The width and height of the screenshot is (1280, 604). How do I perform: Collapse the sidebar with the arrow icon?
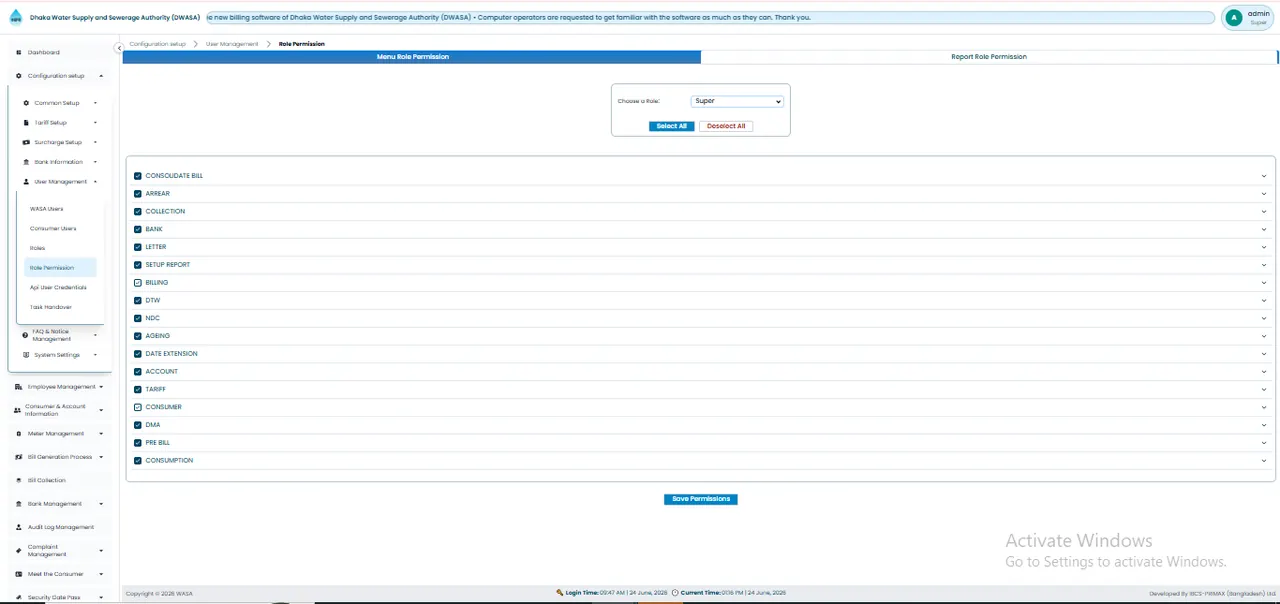pyautogui.click(x=119, y=48)
